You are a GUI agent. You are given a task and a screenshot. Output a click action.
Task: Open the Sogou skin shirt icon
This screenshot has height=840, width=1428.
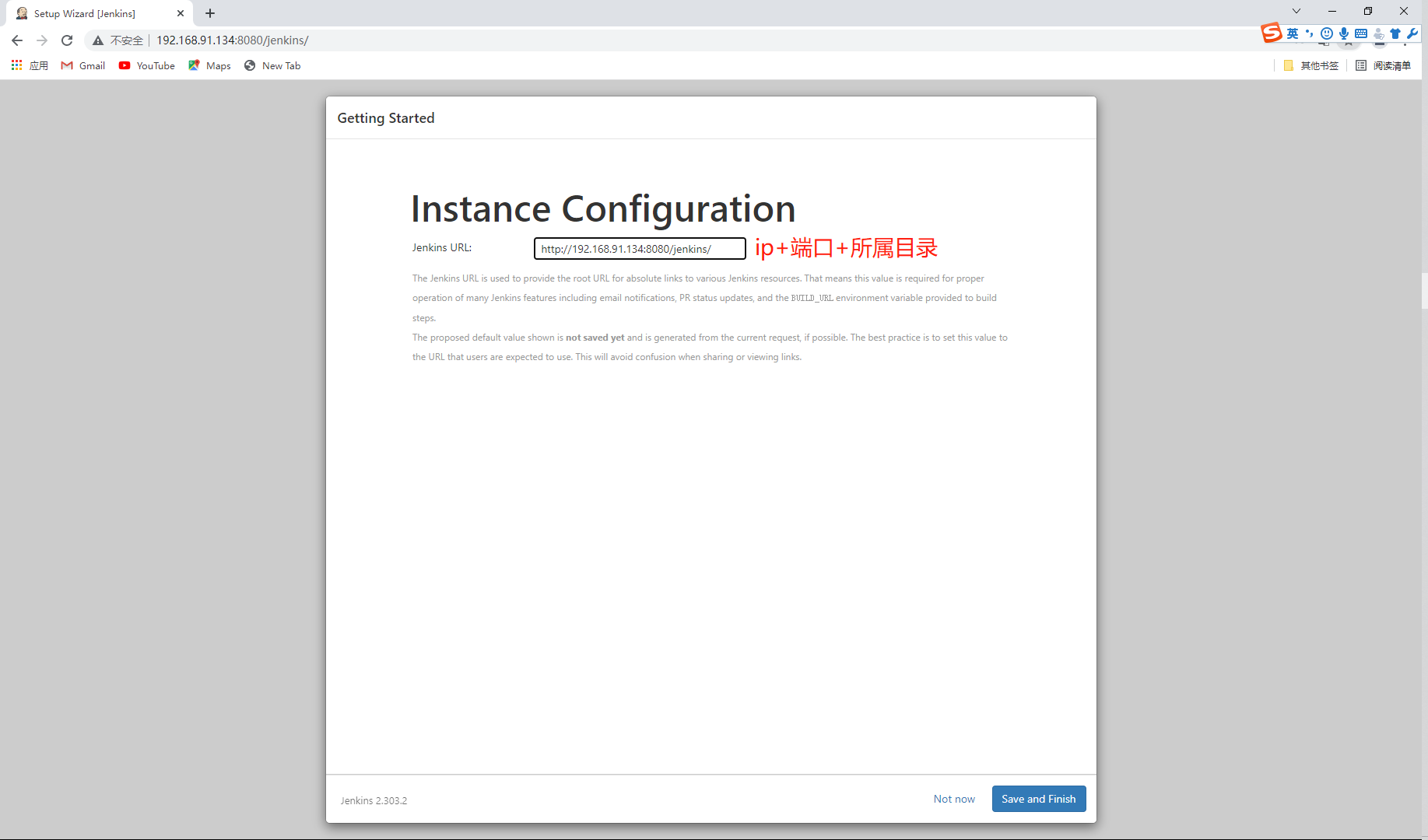click(1395, 33)
